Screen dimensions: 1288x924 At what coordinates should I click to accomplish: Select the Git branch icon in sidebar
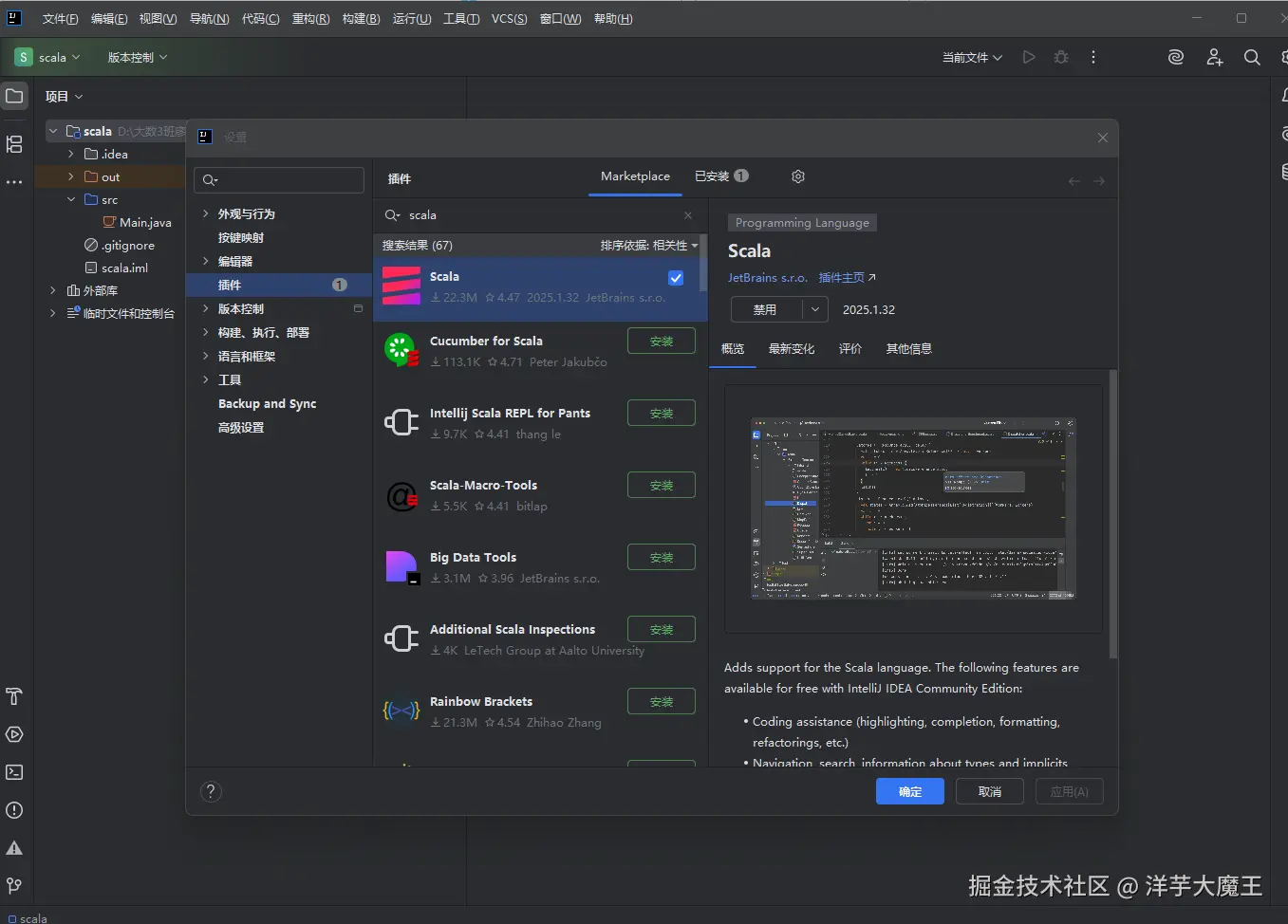pyautogui.click(x=14, y=886)
